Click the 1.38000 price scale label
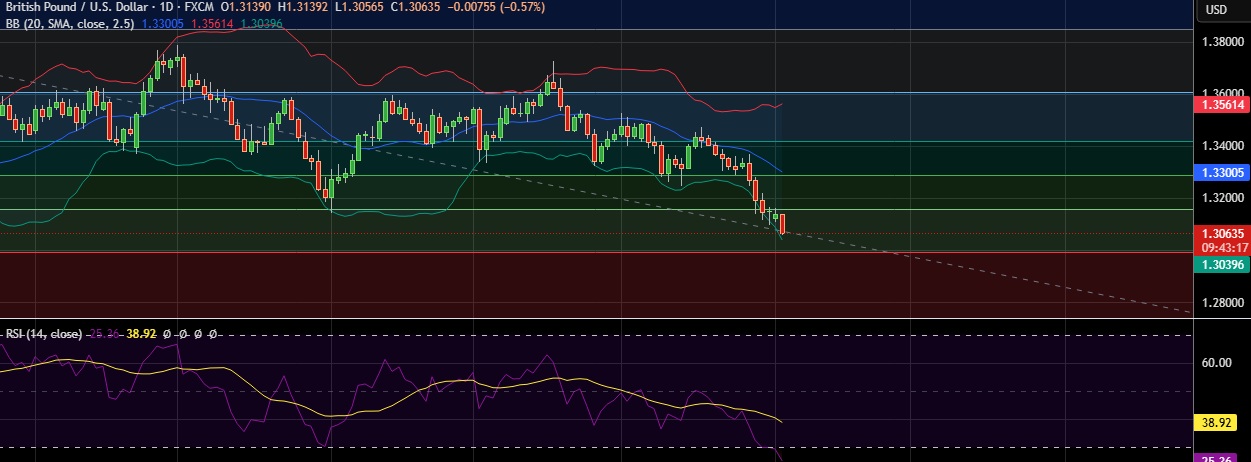Screen dimensions: 1251x462 click(x=1221, y=41)
